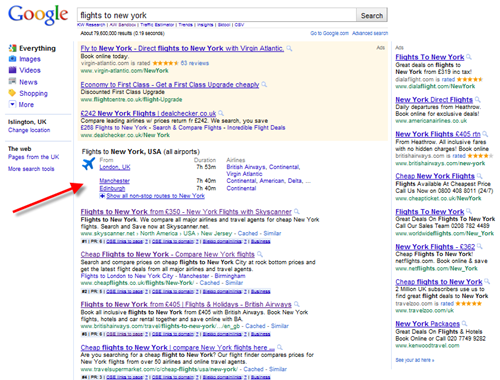Click See your ad here link
Viewport: 500px width, 380px height.
point(415,360)
